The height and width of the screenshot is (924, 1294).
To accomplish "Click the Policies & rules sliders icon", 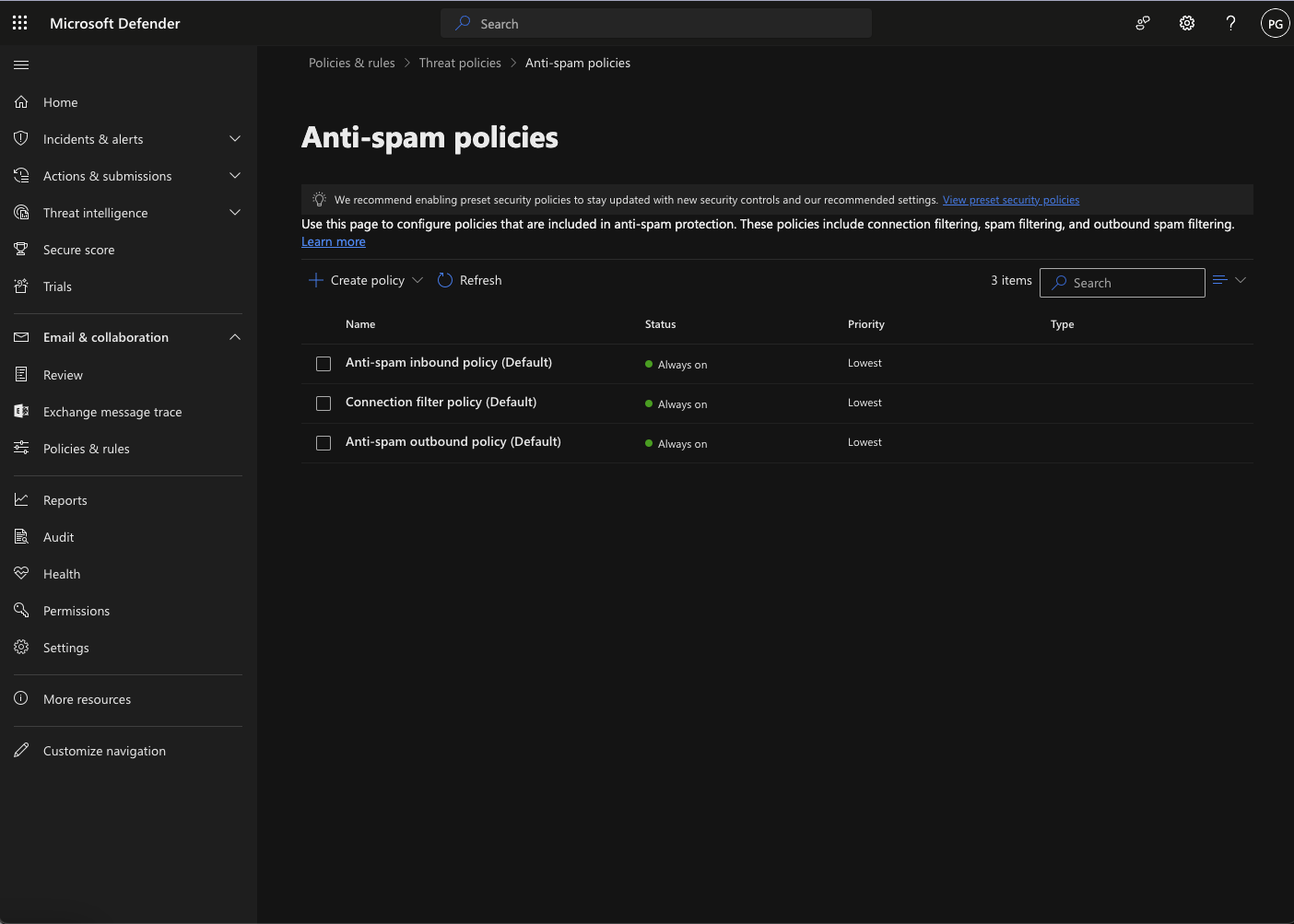I will click(21, 449).
